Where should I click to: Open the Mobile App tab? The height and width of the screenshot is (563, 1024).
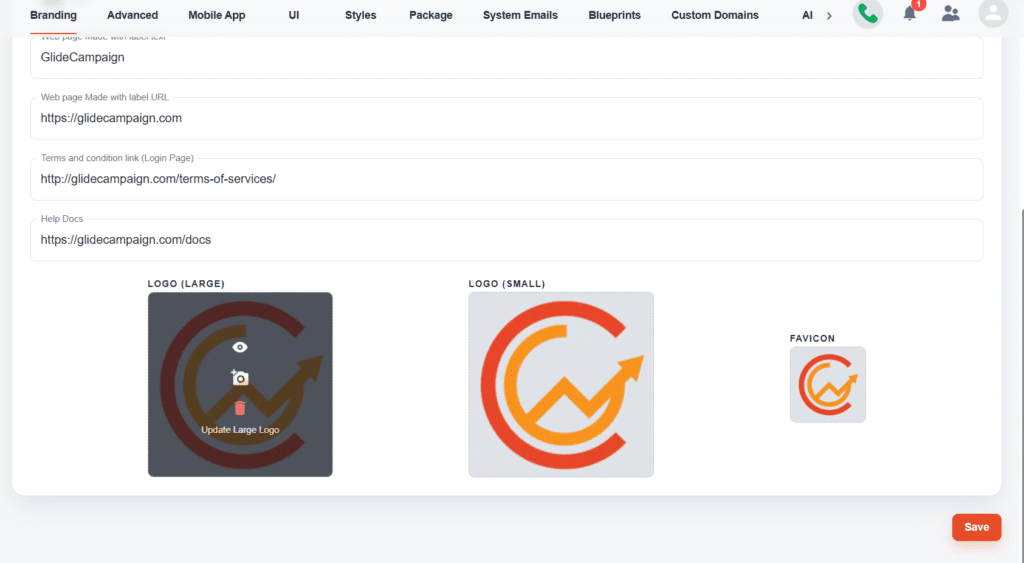[x=217, y=15]
